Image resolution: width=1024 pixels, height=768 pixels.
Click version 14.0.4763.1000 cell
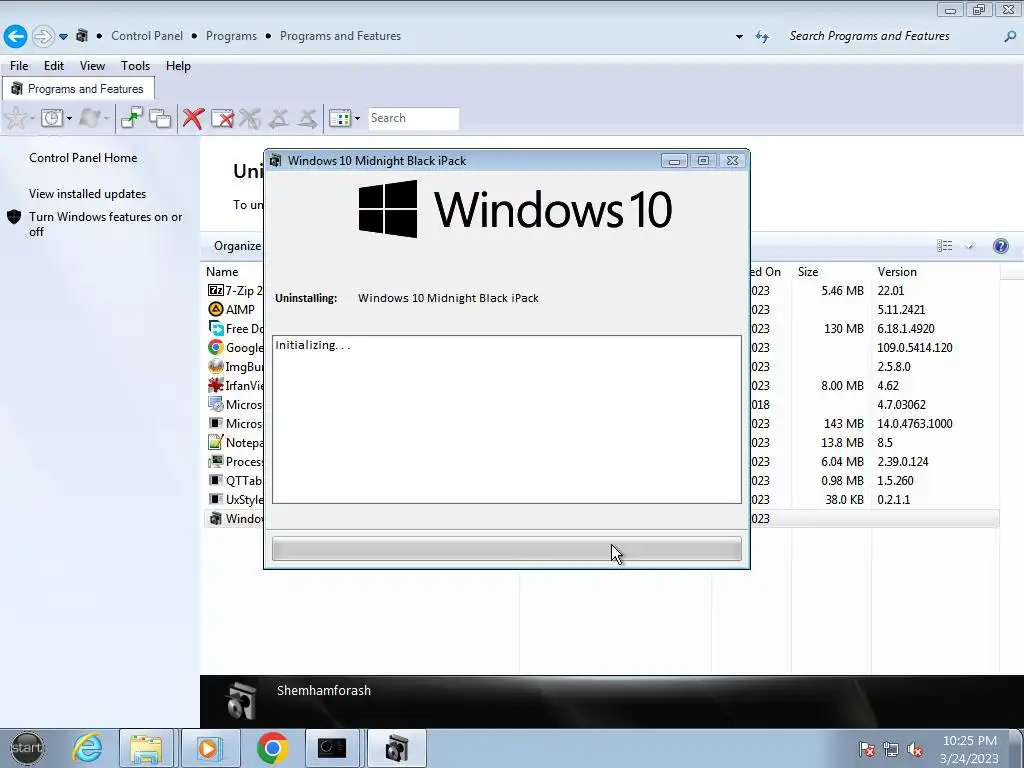coord(915,423)
